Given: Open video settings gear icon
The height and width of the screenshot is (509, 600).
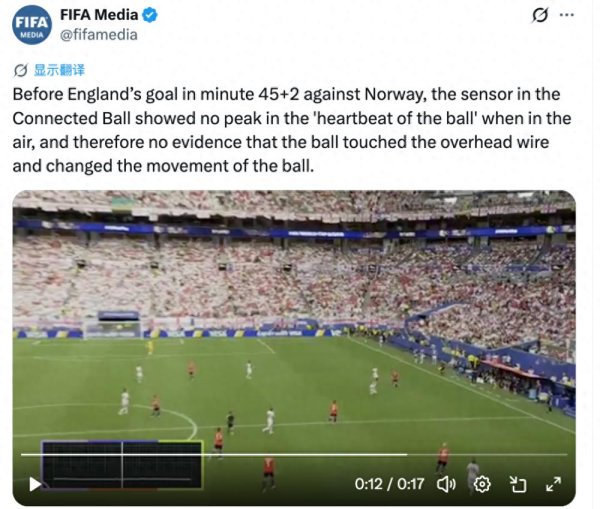Looking at the screenshot, I should point(482,485).
